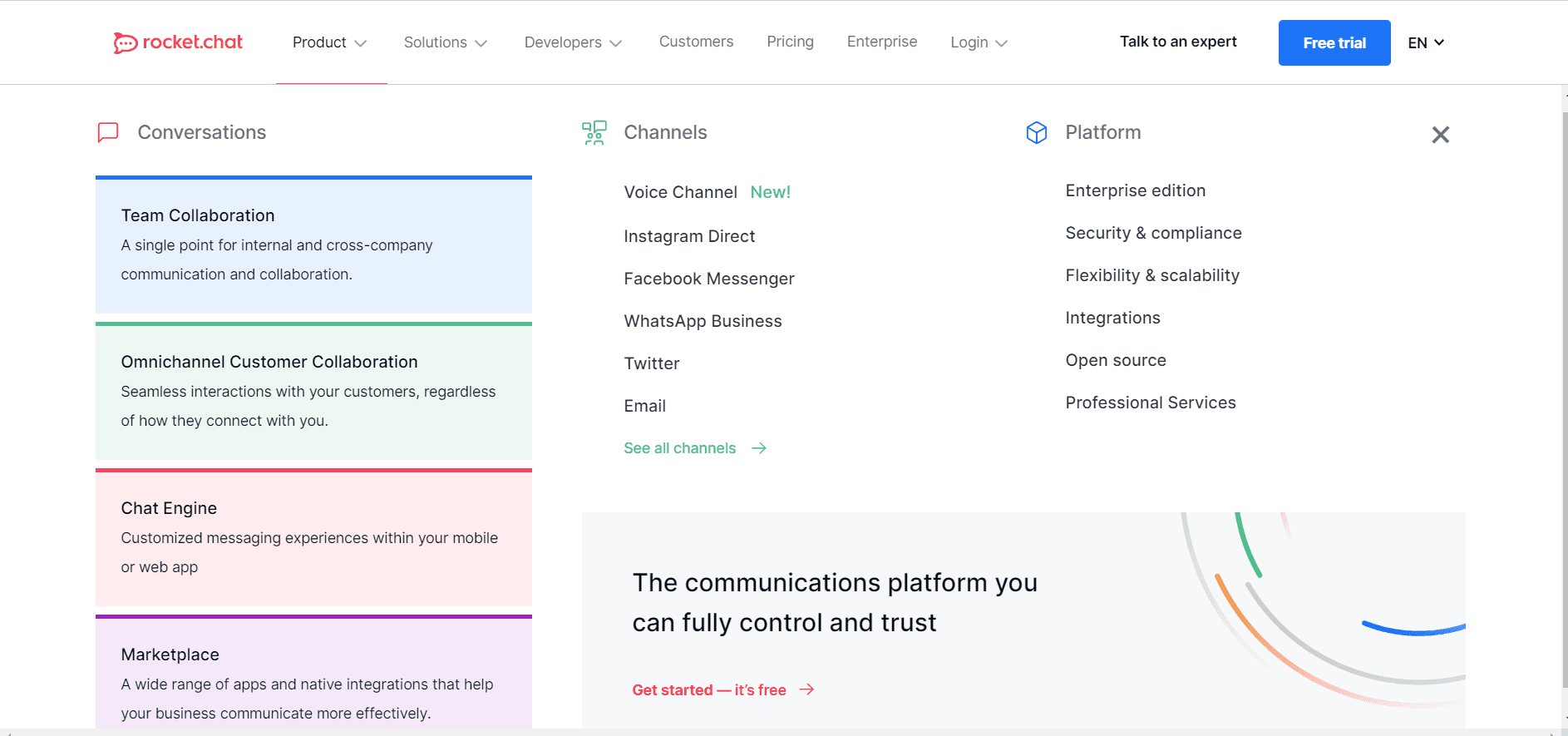Open Open source link
This screenshot has width=1568, height=736.
pyautogui.click(x=1116, y=360)
